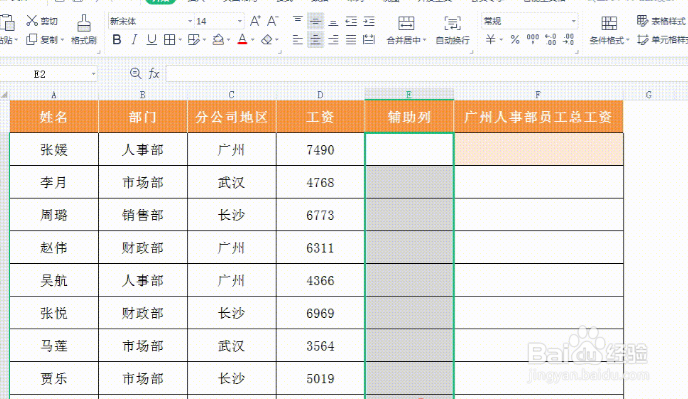The image size is (688, 399).
Task: Toggle middle vertical alignment
Action: click(315, 21)
